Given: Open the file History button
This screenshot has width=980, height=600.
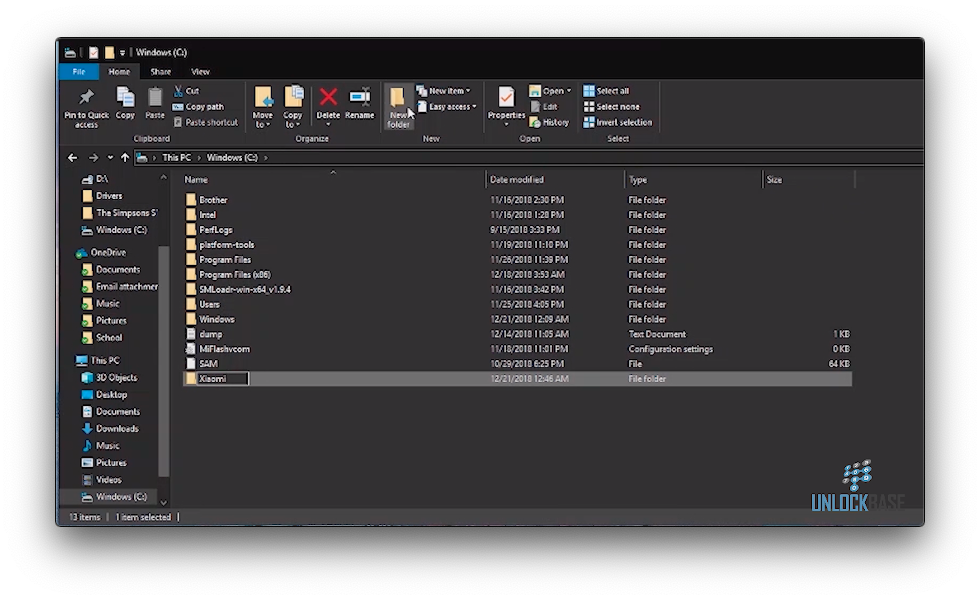Looking at the screenshot, I should click(x=549, y=122).
